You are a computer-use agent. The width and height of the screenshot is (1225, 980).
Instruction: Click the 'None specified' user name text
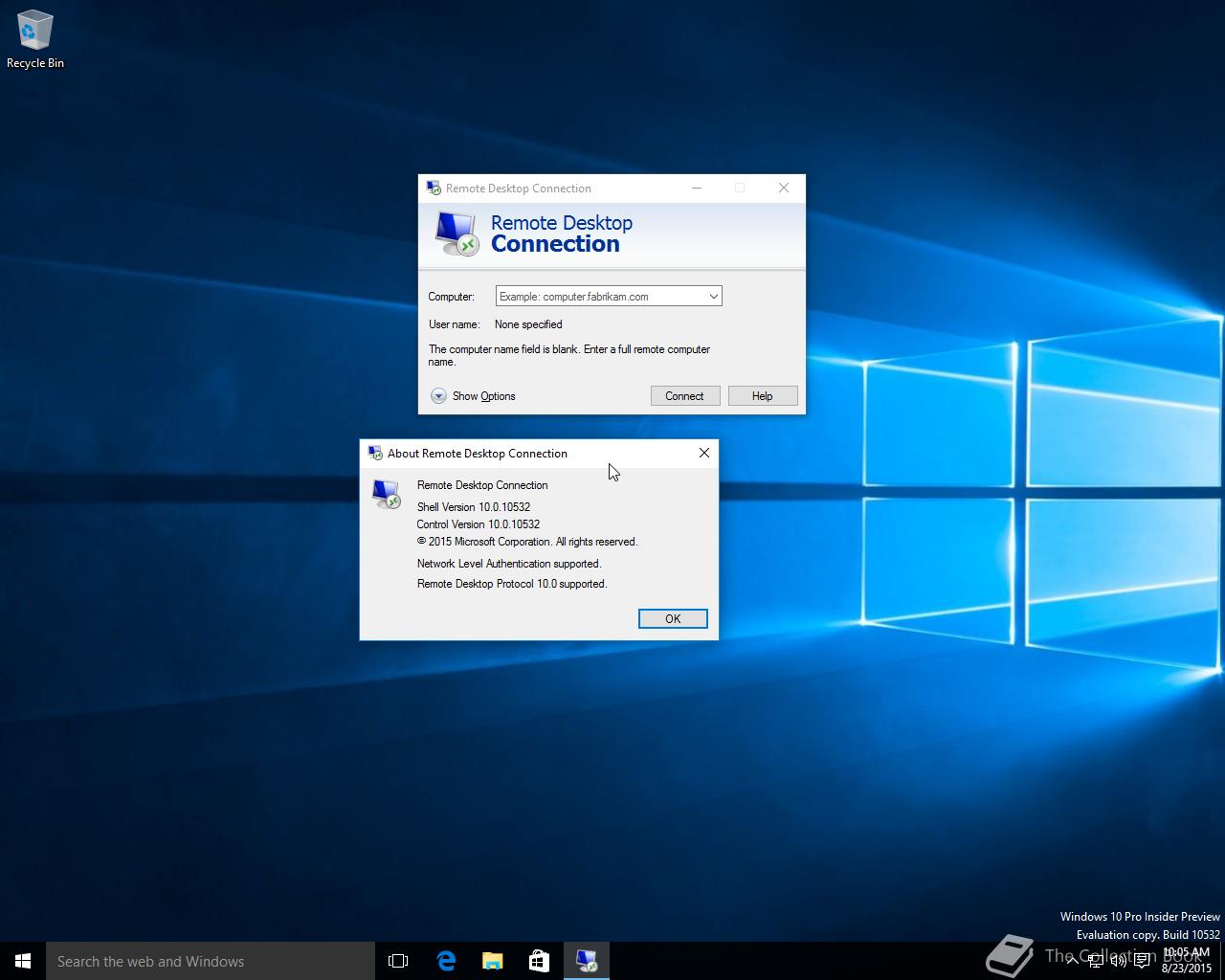click(x=528, y=324)
